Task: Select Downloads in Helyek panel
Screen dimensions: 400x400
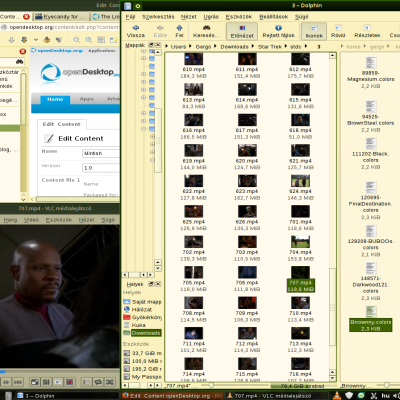Action: pyautogui.click(x=142, y=333)
